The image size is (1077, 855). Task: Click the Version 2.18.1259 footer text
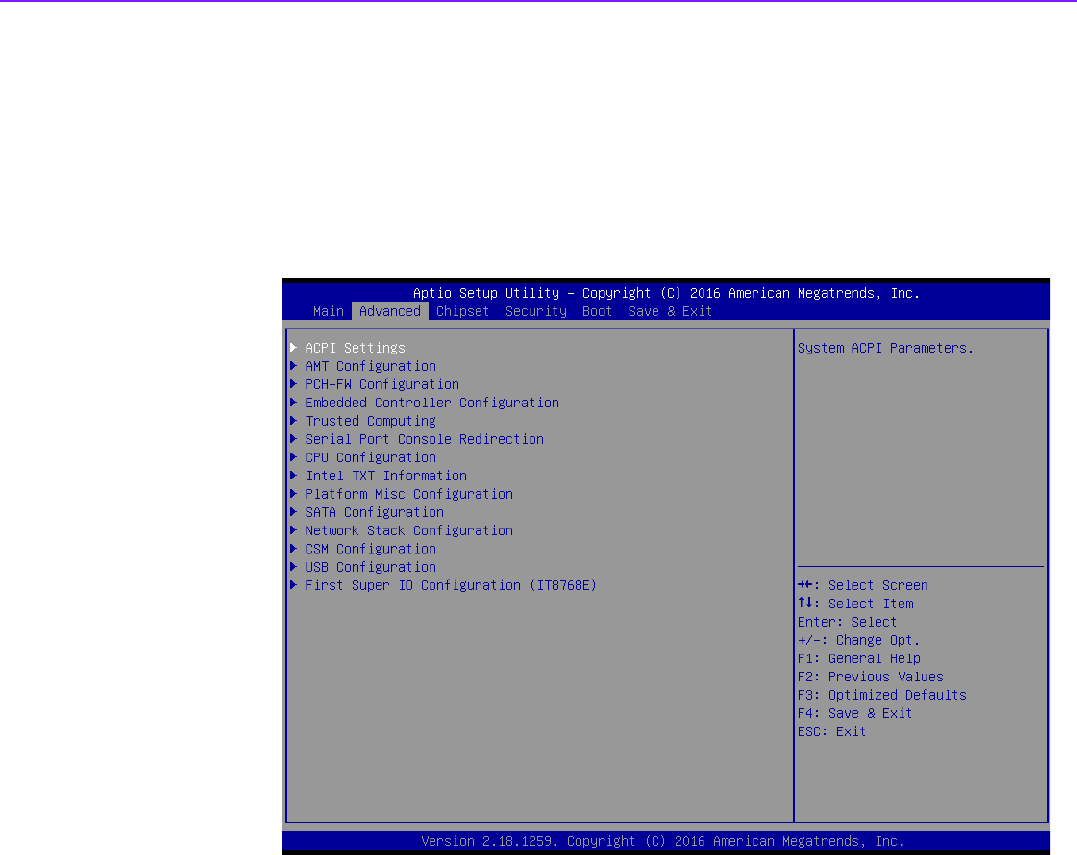point(662,841)
